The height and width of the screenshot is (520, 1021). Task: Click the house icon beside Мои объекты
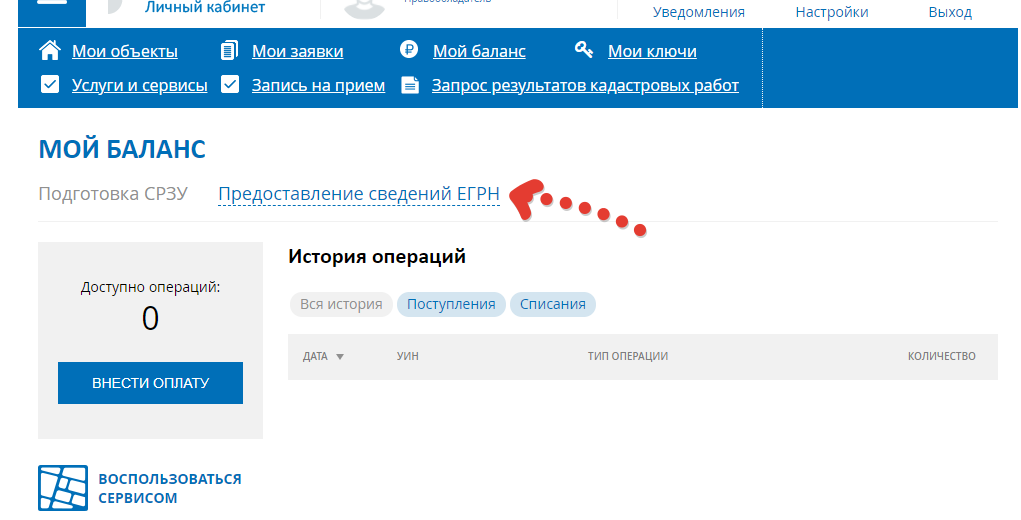(x=50, y=50)
